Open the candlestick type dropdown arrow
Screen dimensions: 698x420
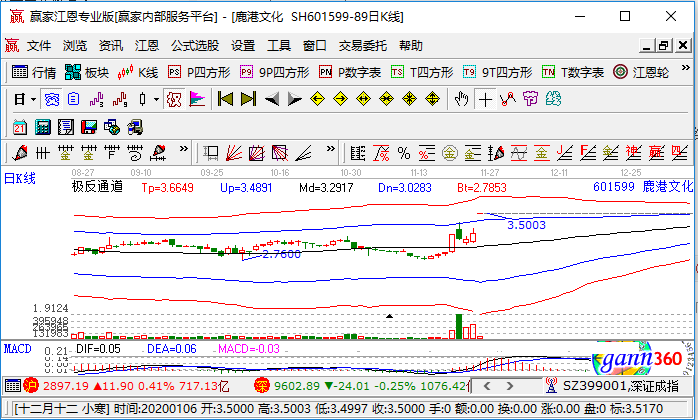pos(157,99)
